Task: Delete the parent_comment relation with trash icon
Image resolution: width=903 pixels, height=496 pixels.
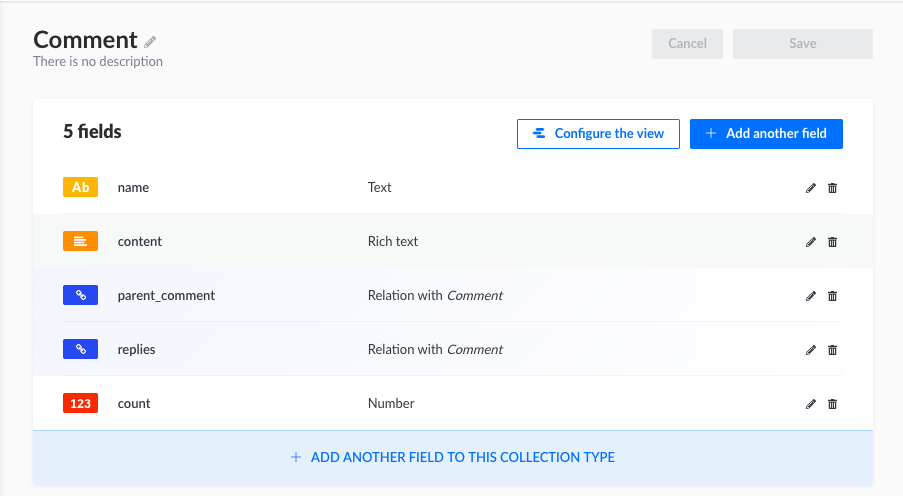Action: click(x=833, y=296)
